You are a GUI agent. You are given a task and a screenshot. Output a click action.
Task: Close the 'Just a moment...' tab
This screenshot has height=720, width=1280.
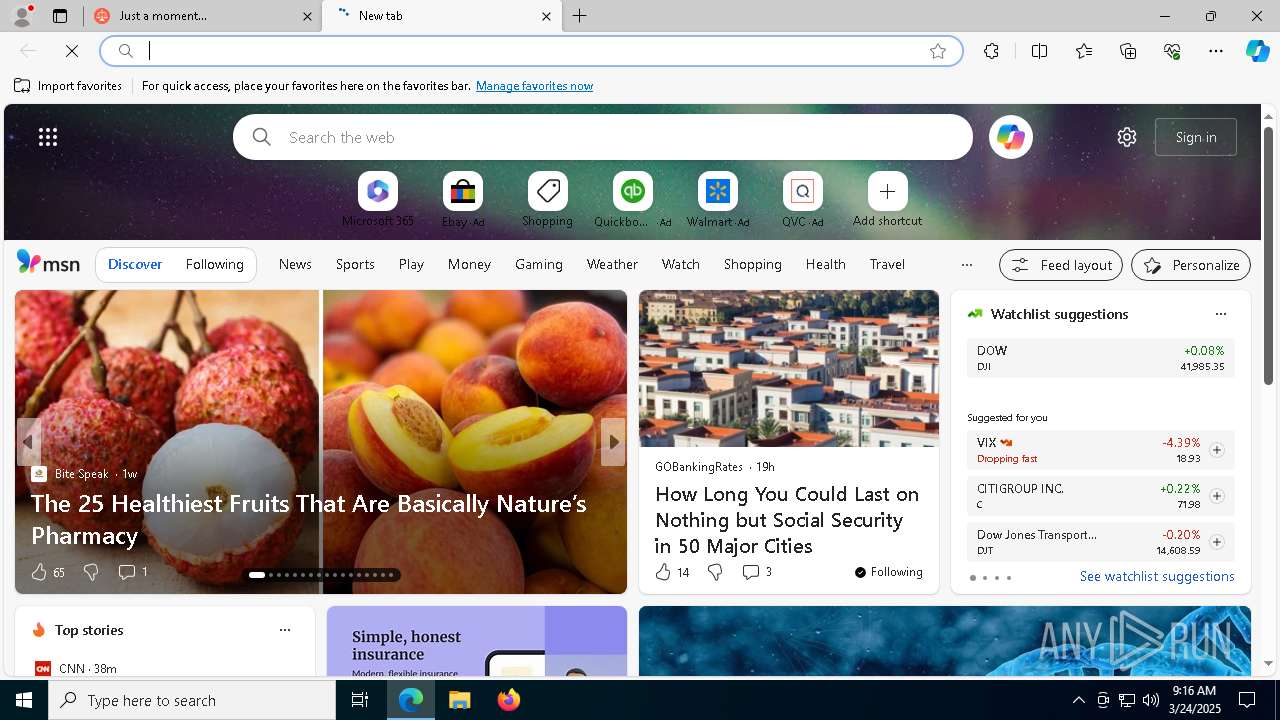[x=307, y=16]
